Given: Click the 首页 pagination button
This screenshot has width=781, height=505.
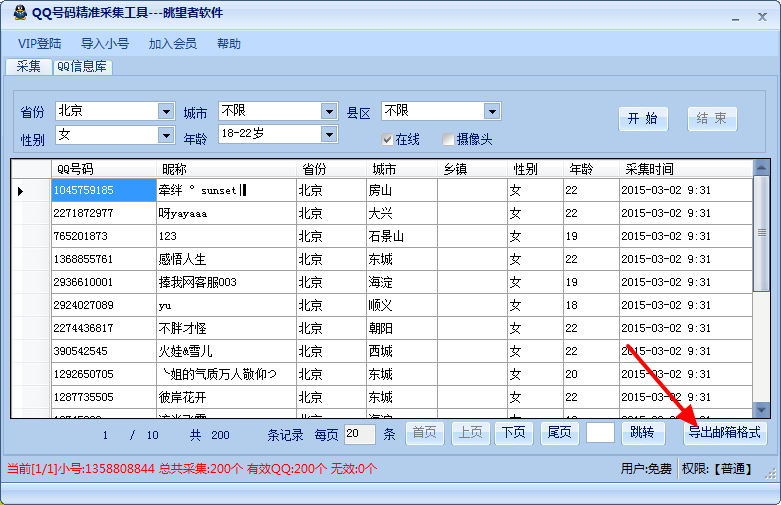Looking at the screenshot, I should (x=424, y=433).
